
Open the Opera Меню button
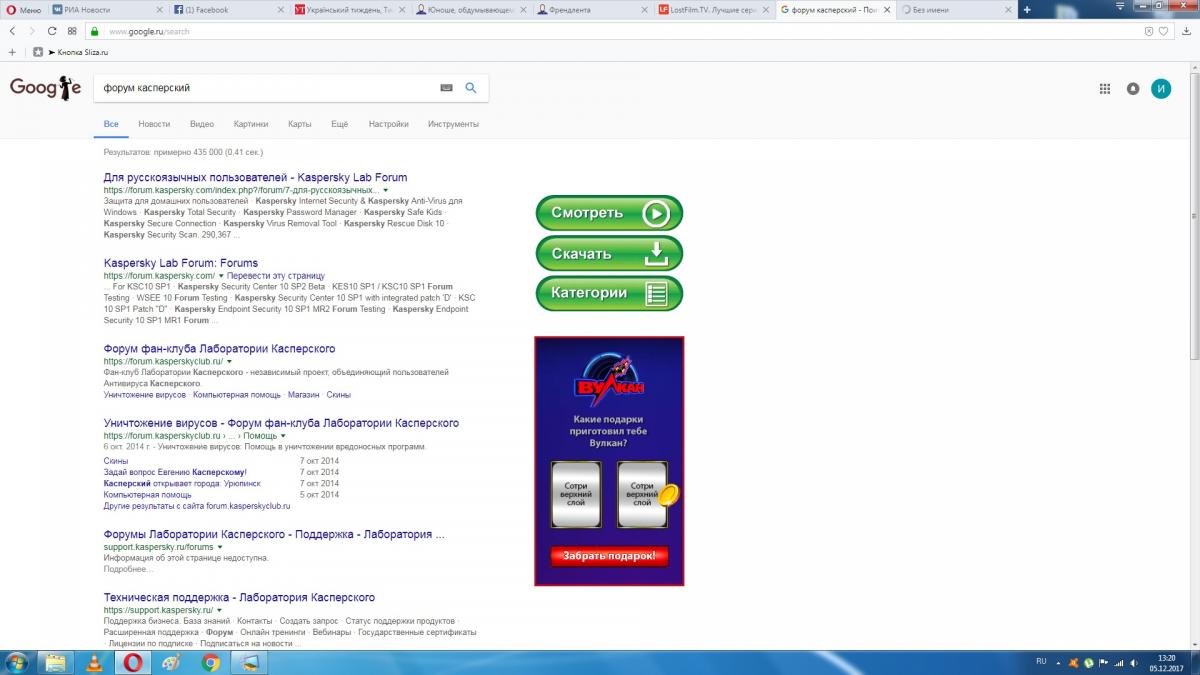[24, 10]
